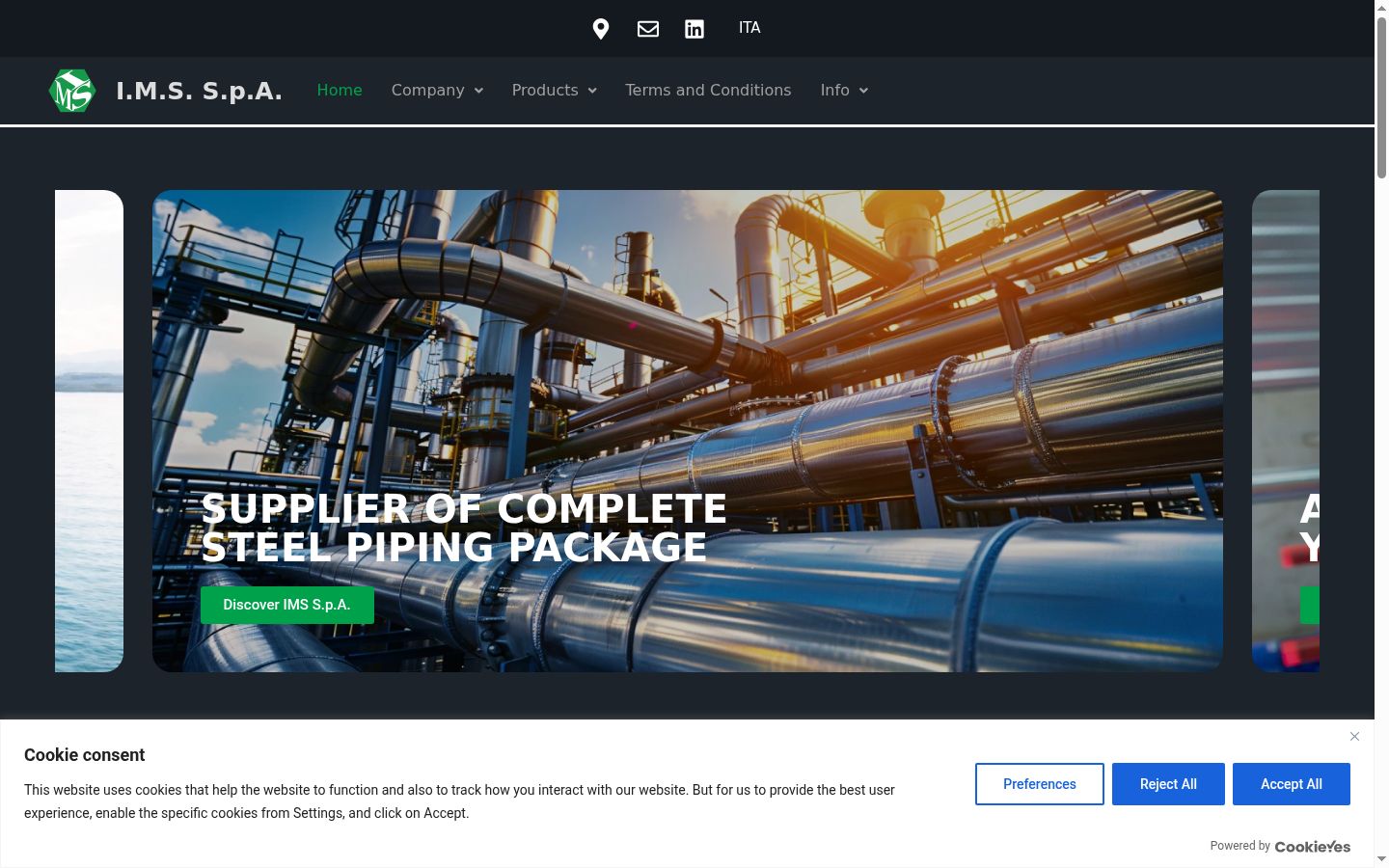This screenshot has height=868, width=1389.
Task: Go to the Home menu item
Action: pos(340,90)
